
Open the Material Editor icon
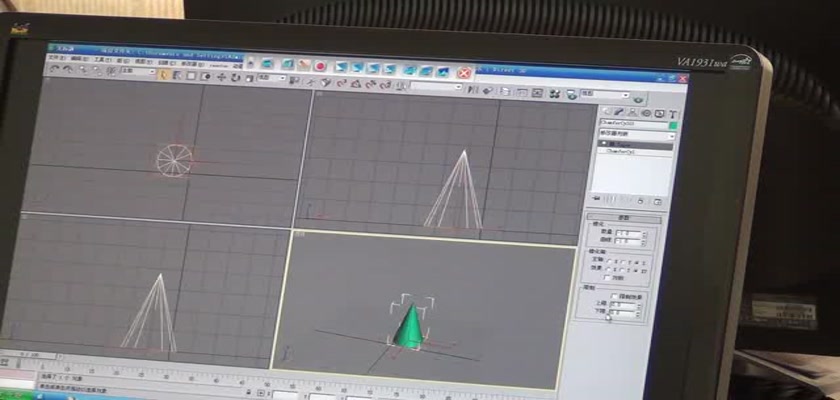pos(555,94)
